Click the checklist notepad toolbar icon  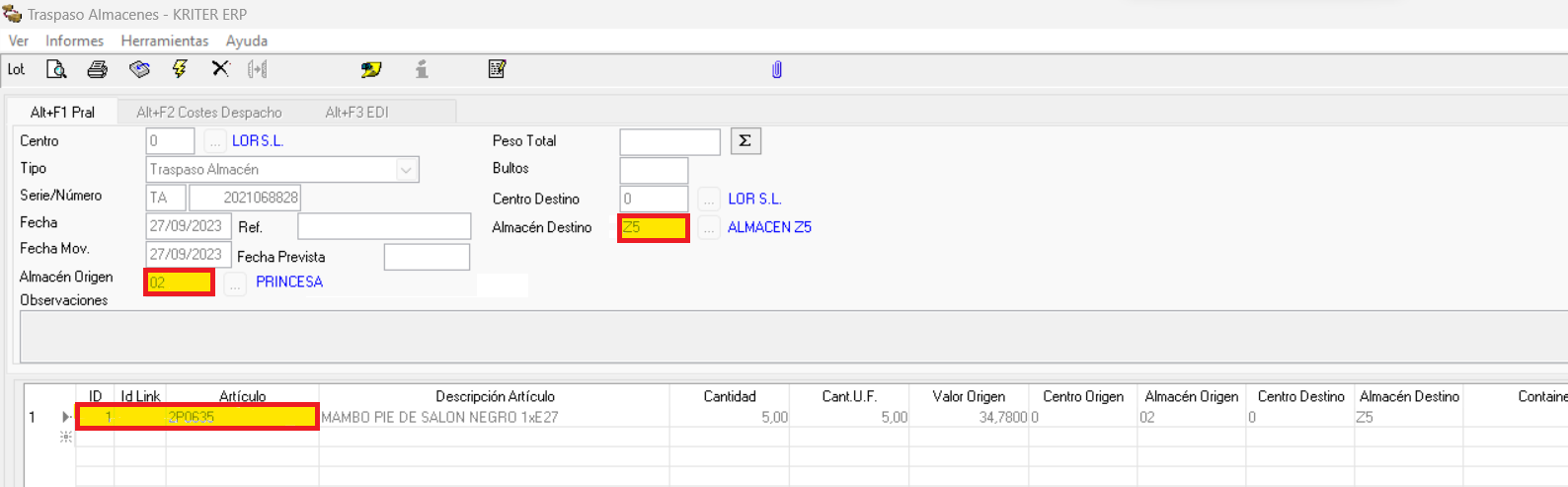tap(497, 68)
